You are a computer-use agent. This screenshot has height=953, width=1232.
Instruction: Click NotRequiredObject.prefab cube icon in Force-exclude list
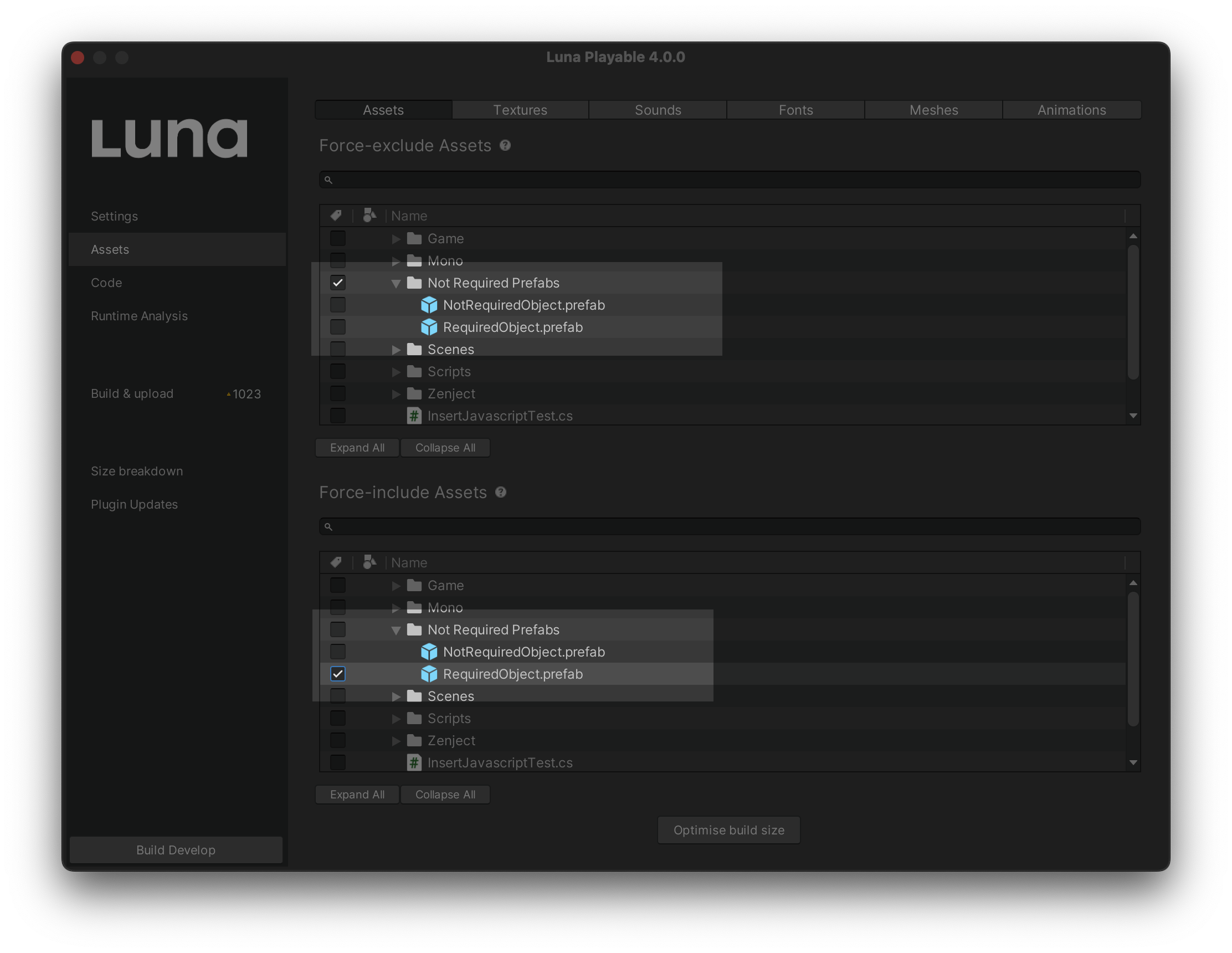pyautogui.click(x=429, y=305)
